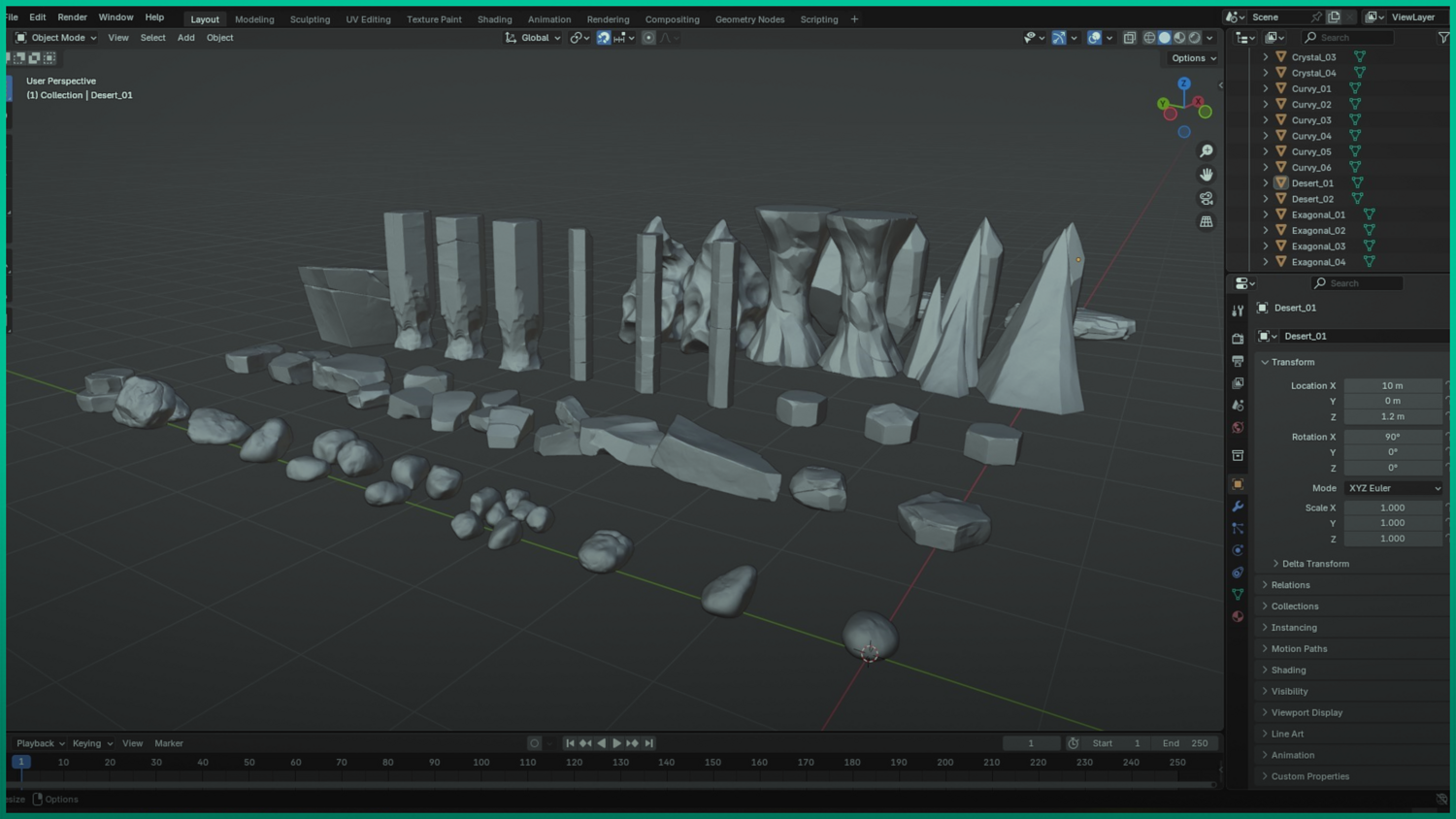Click the Z axis on the navigation gizmo
The width and height of the screenshot is (1456, 819).
pyautogui.click(x=1184, y=83)
